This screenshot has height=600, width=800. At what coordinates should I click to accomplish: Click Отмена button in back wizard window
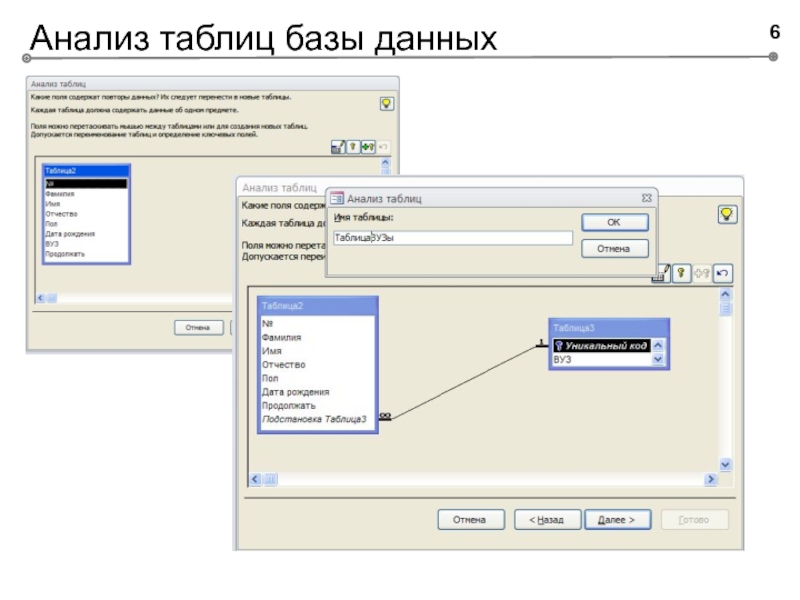coord(198,328)
